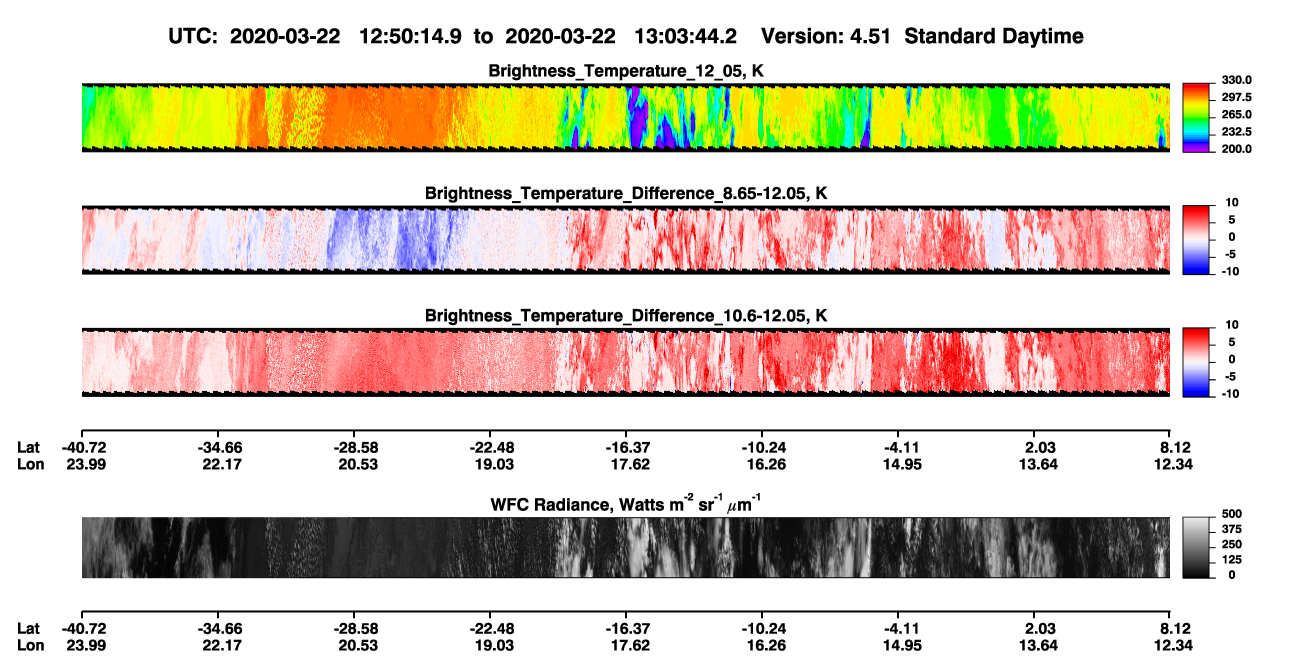The image size is (1300, 667).
Task: Click longitude '13.64' above the WFC Radiance title
Action: [1038, 464]
